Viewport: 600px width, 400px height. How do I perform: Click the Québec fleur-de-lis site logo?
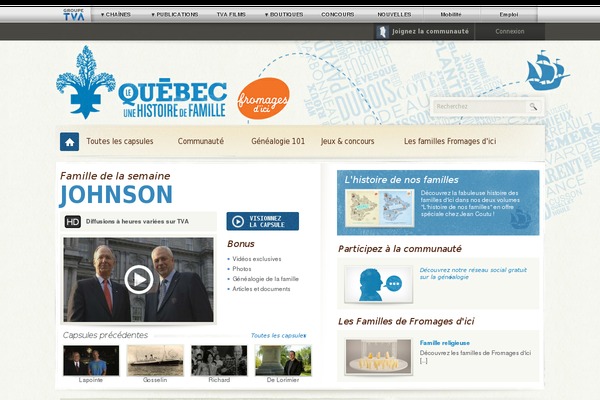[x=141, y=82]
